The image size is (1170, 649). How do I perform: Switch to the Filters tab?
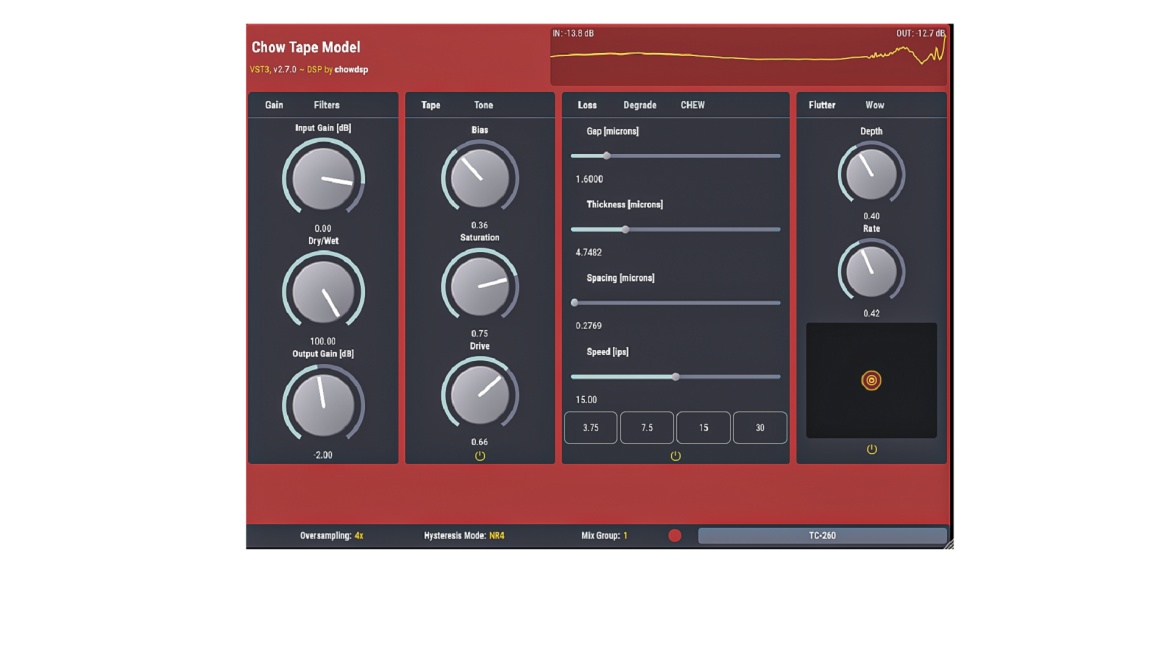[326, 105]
